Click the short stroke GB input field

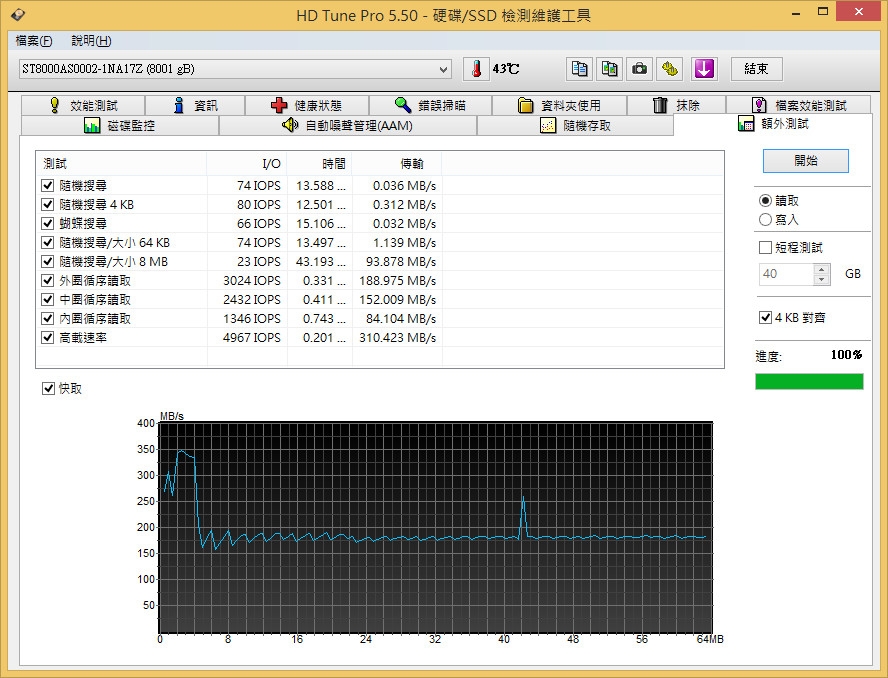[787, 274]
